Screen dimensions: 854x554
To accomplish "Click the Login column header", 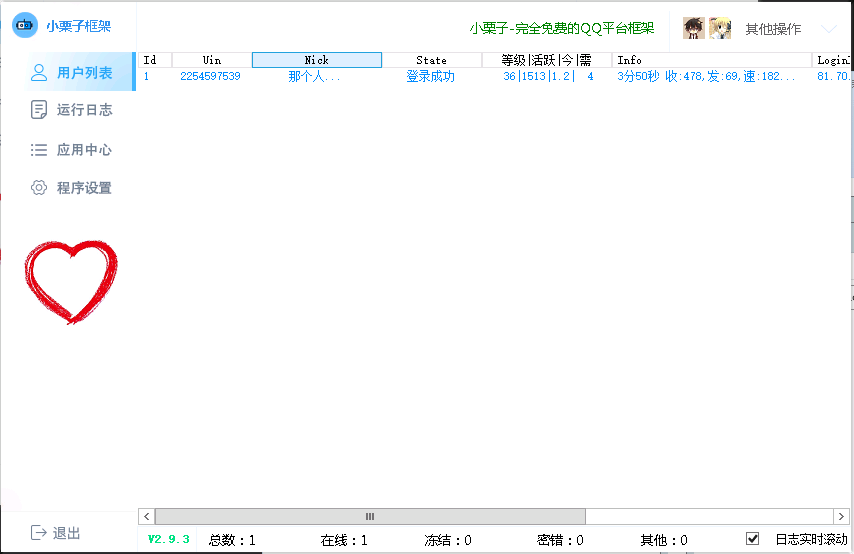I will click(x=831, y=60).
